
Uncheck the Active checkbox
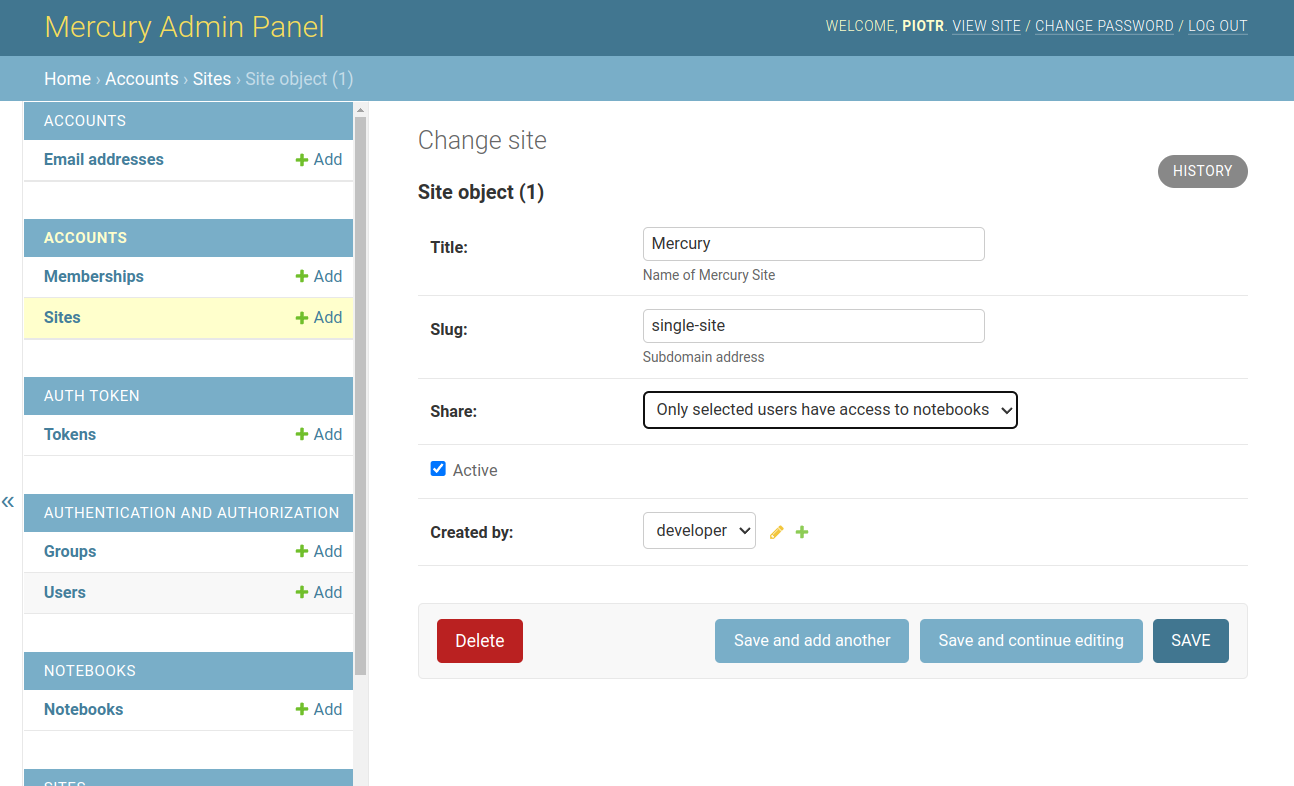tap(438, 468)
